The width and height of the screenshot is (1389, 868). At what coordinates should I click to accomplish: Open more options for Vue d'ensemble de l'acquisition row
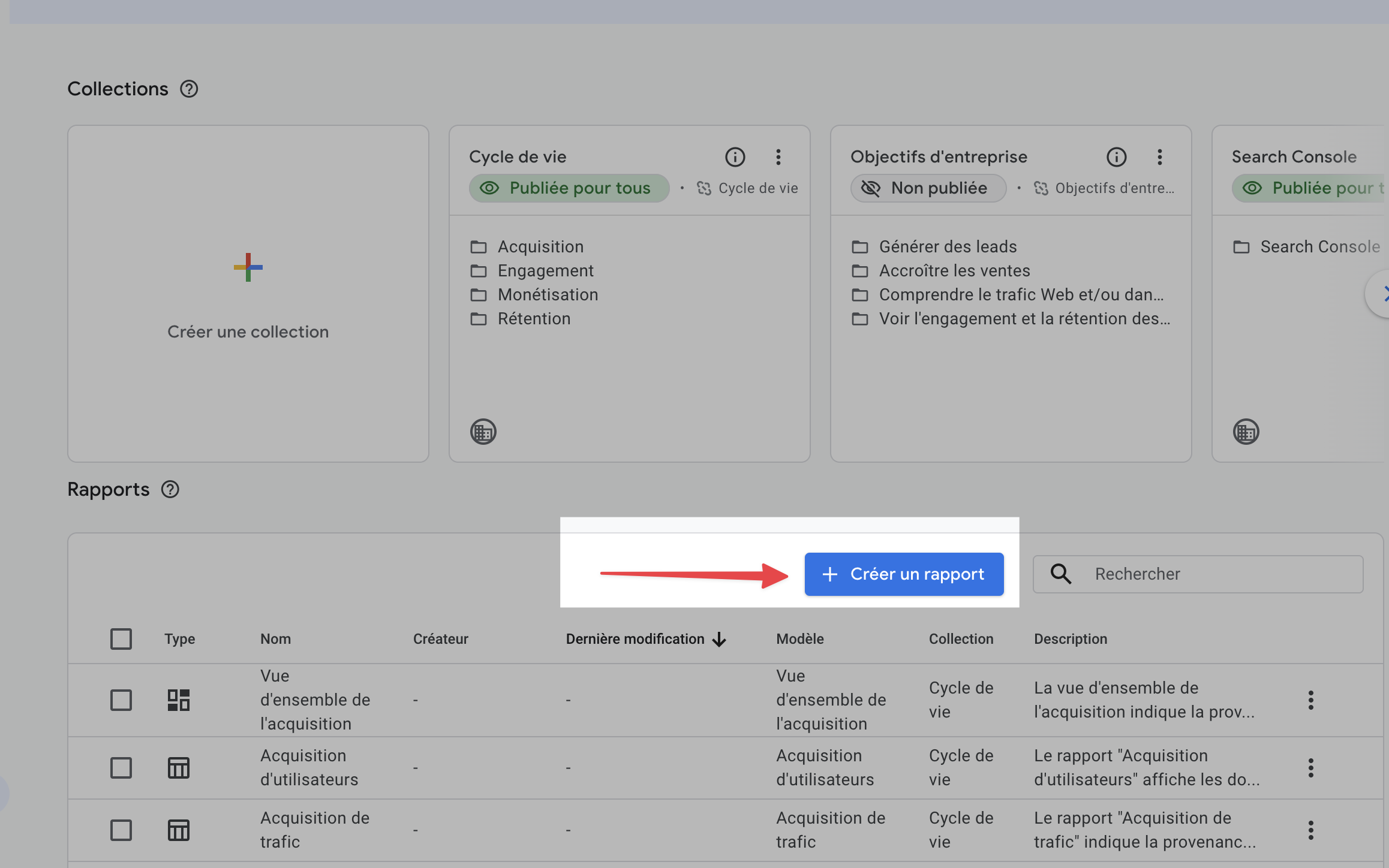[1310, 700]
